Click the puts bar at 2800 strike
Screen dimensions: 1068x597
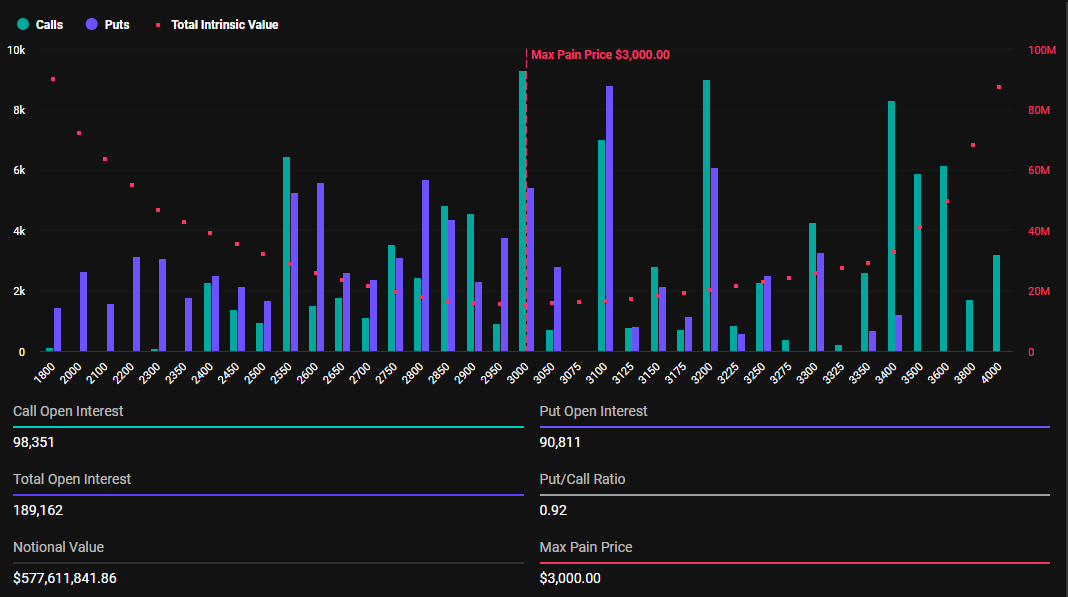tap(426, 266)
